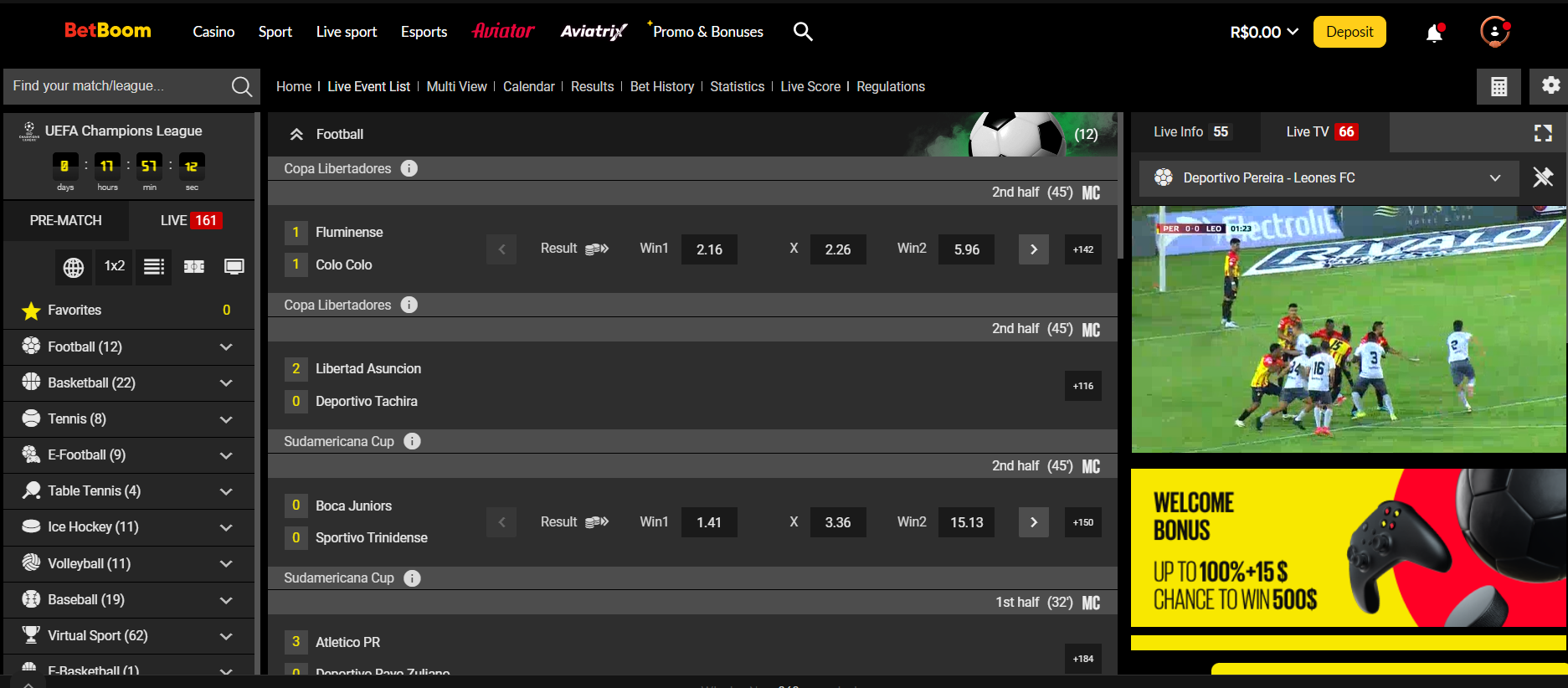The width and height of the screenshot is (1568, 688).
Task: Open MC match center for Fluminense match
Action: [1091, 193]
